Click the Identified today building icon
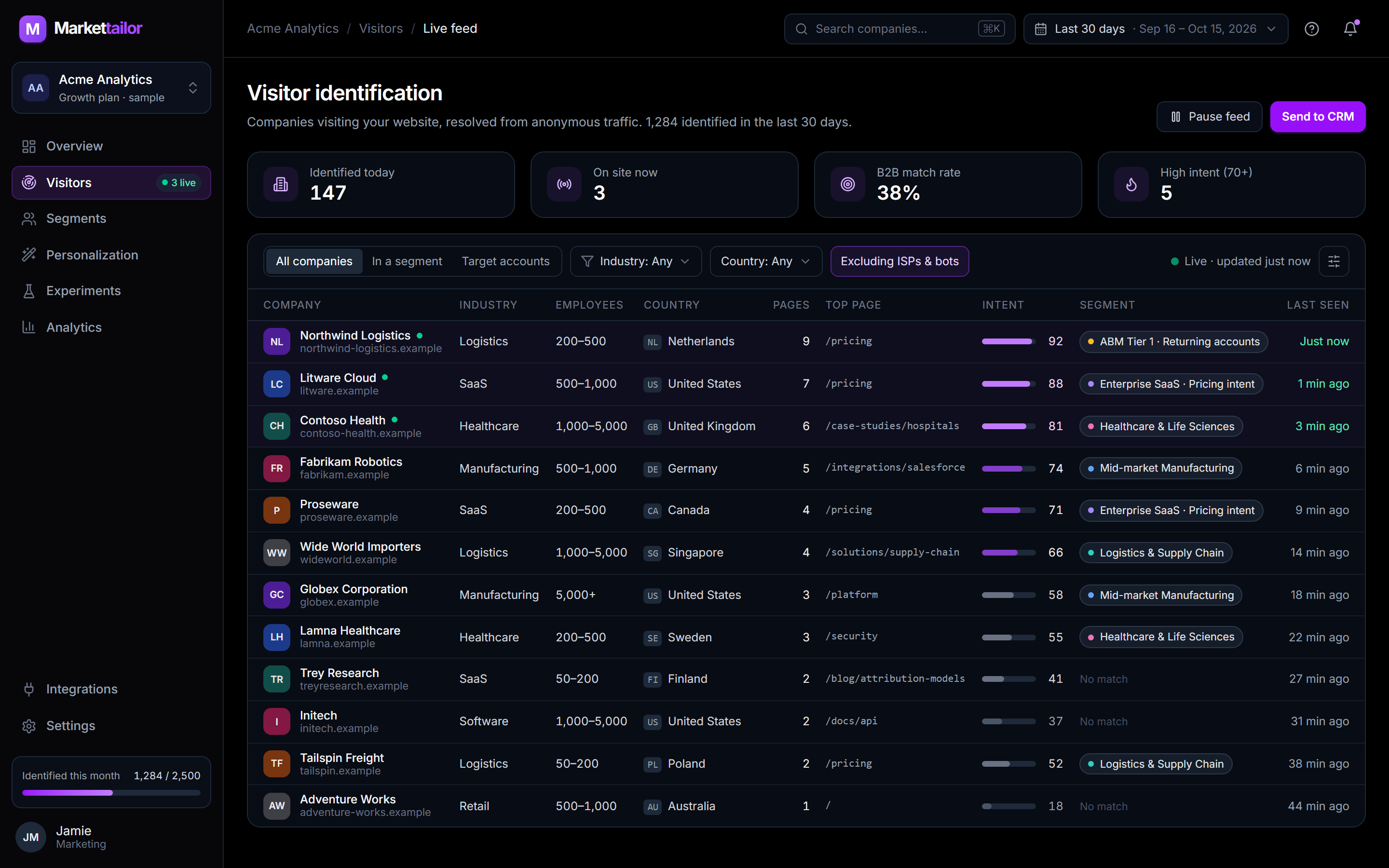 [x=281, y=184]
